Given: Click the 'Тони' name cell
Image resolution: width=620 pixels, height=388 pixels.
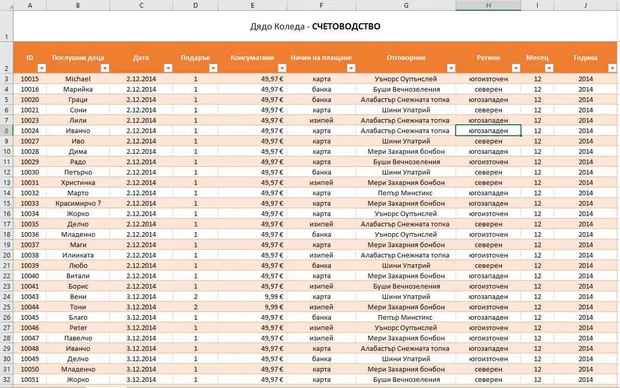Looking at the screenshot, I should tap(78, 307).
